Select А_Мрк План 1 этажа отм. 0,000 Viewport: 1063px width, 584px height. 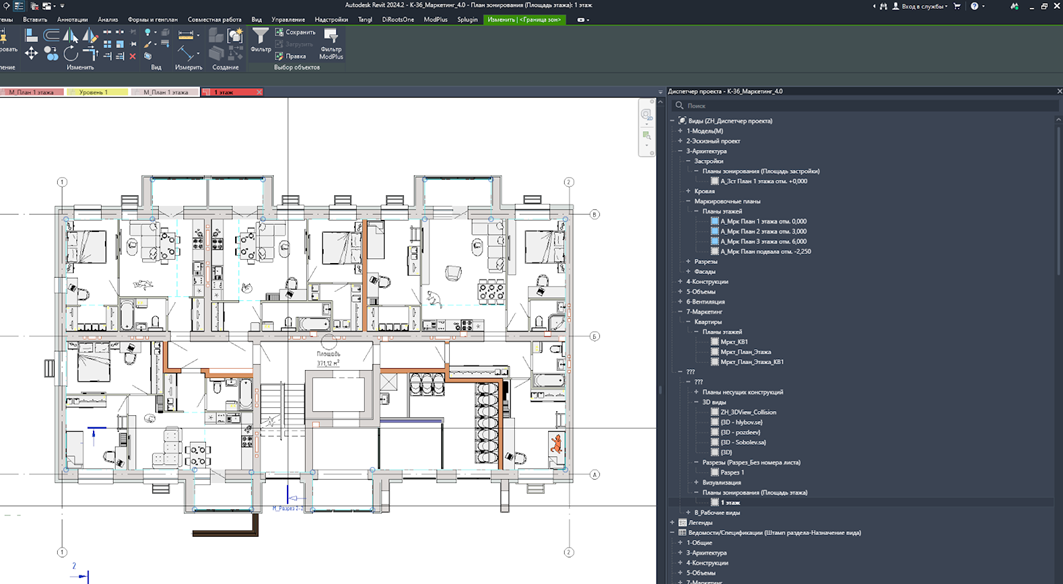click(x=763, y=221)
